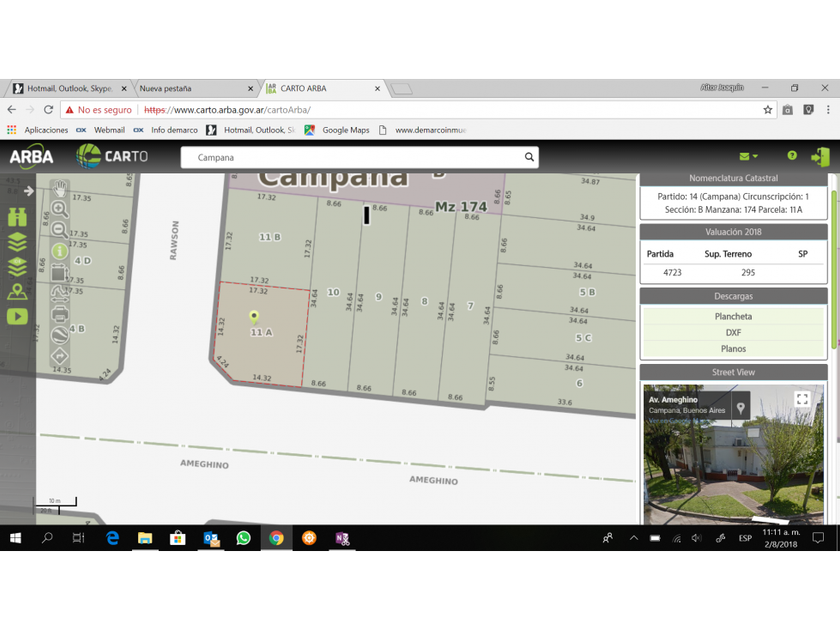
Task: Open WhatsApp from the Windows taskbar
Action: pyautogui.click(x=243, y=538)
